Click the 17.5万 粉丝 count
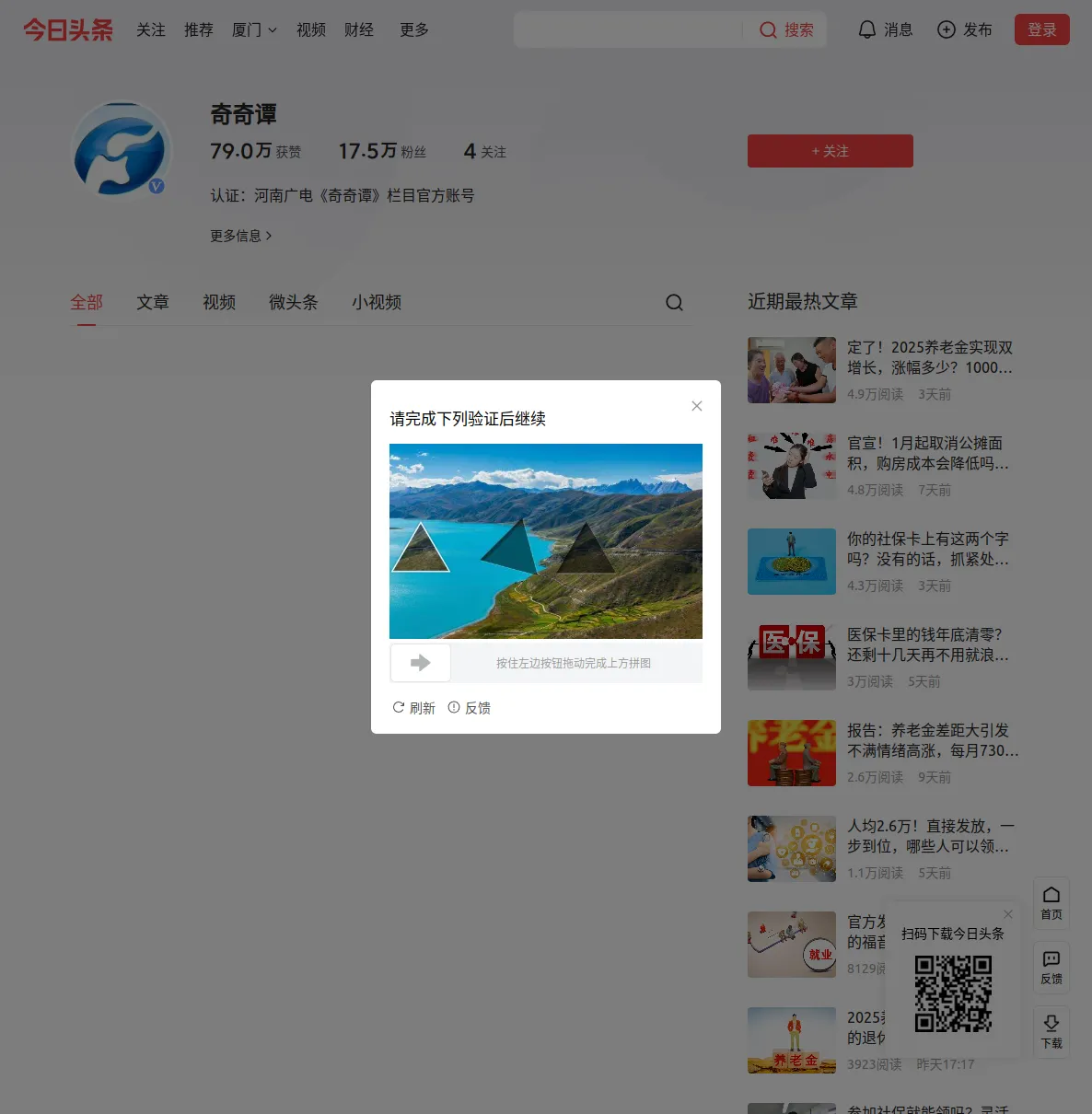Screen dimensions: 1092x1114 click(x=382, y=151)
